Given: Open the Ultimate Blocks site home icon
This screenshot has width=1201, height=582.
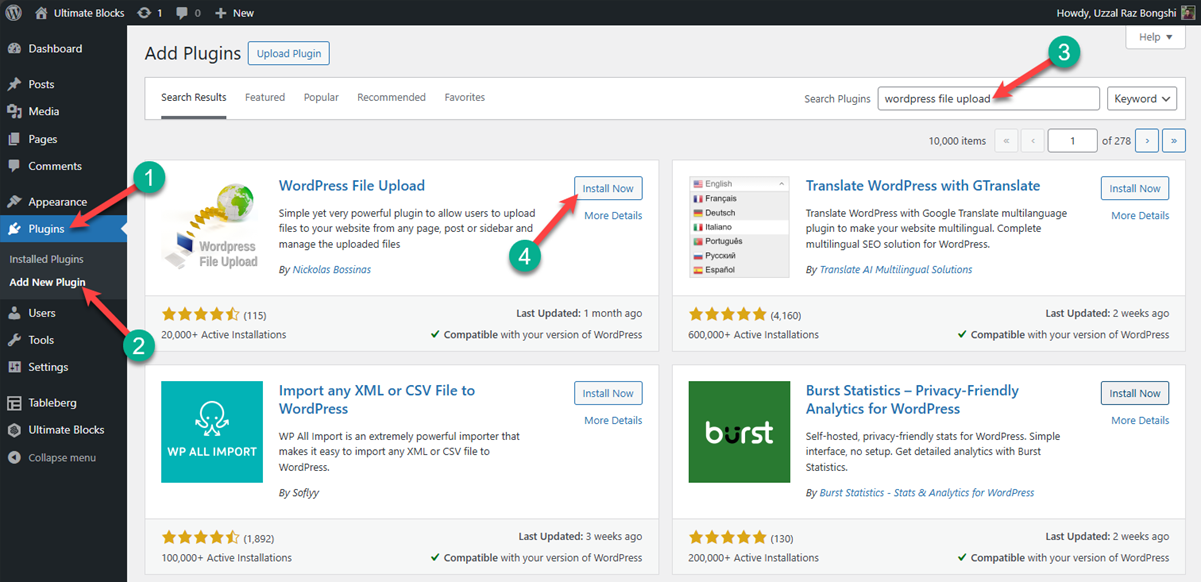Looking at the screenshot, I should coord(41,13).
